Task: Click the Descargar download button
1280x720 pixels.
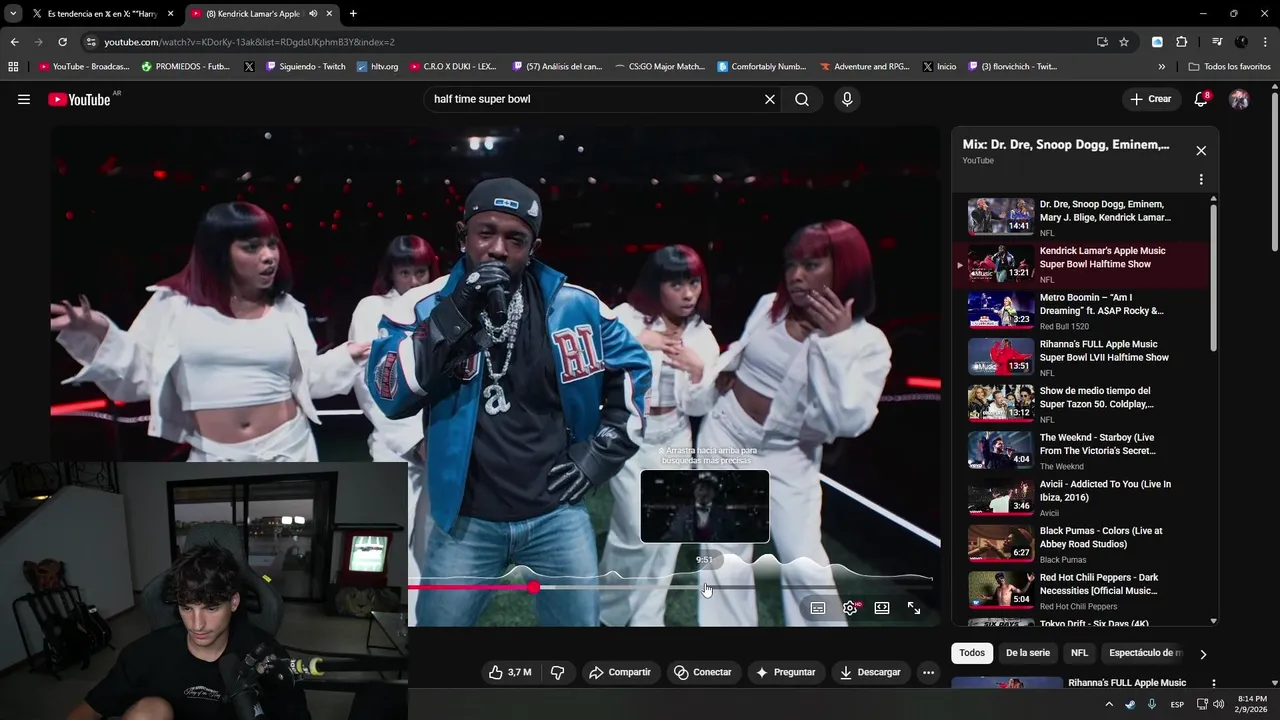Action: point(870,672)
